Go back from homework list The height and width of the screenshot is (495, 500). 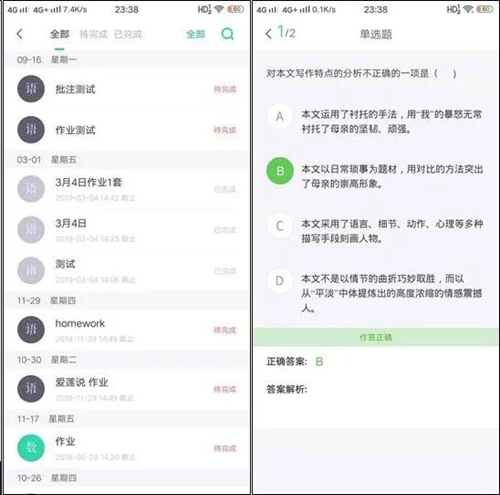click(20, 34)
